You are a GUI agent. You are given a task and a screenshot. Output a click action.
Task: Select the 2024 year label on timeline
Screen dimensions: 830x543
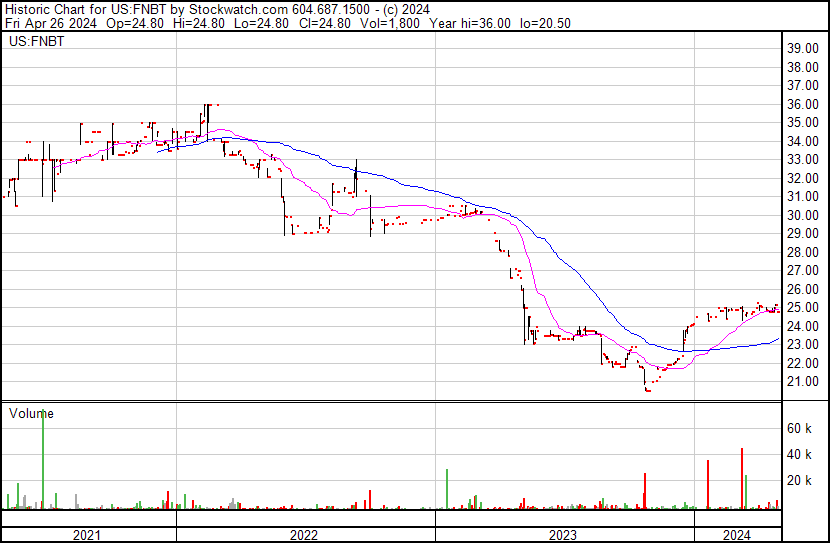[737, 535]
